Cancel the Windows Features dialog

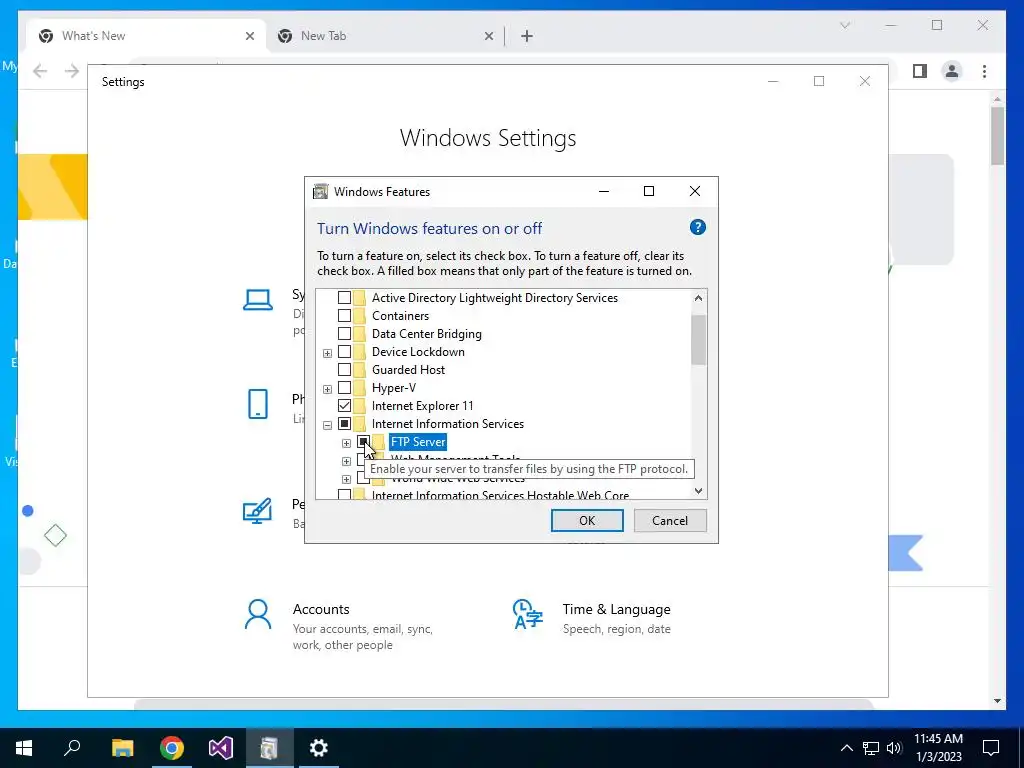[670, 520]
